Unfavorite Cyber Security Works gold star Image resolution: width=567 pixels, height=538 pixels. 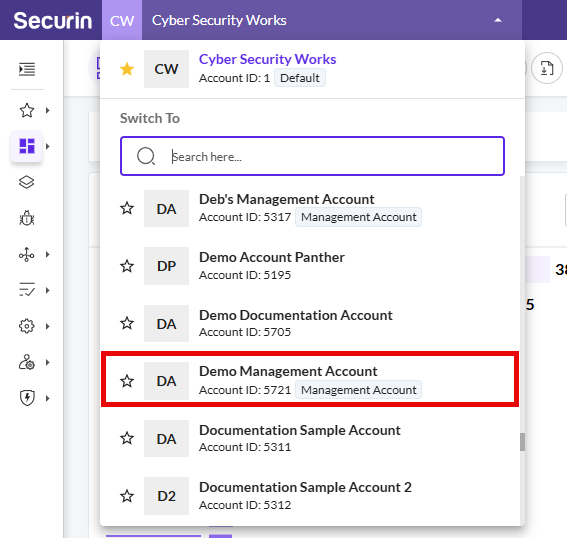click(127, 69)
